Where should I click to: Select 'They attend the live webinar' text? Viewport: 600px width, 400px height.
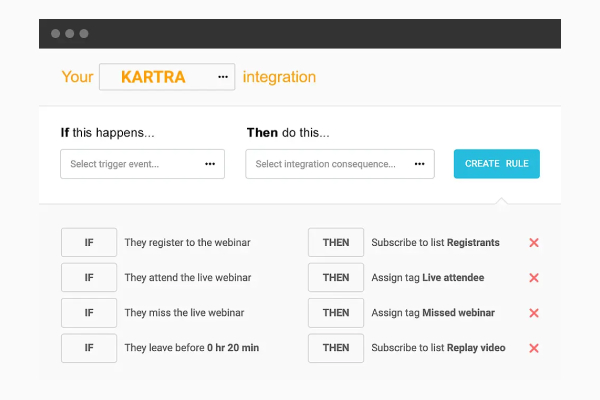click(x=188, y=278)
